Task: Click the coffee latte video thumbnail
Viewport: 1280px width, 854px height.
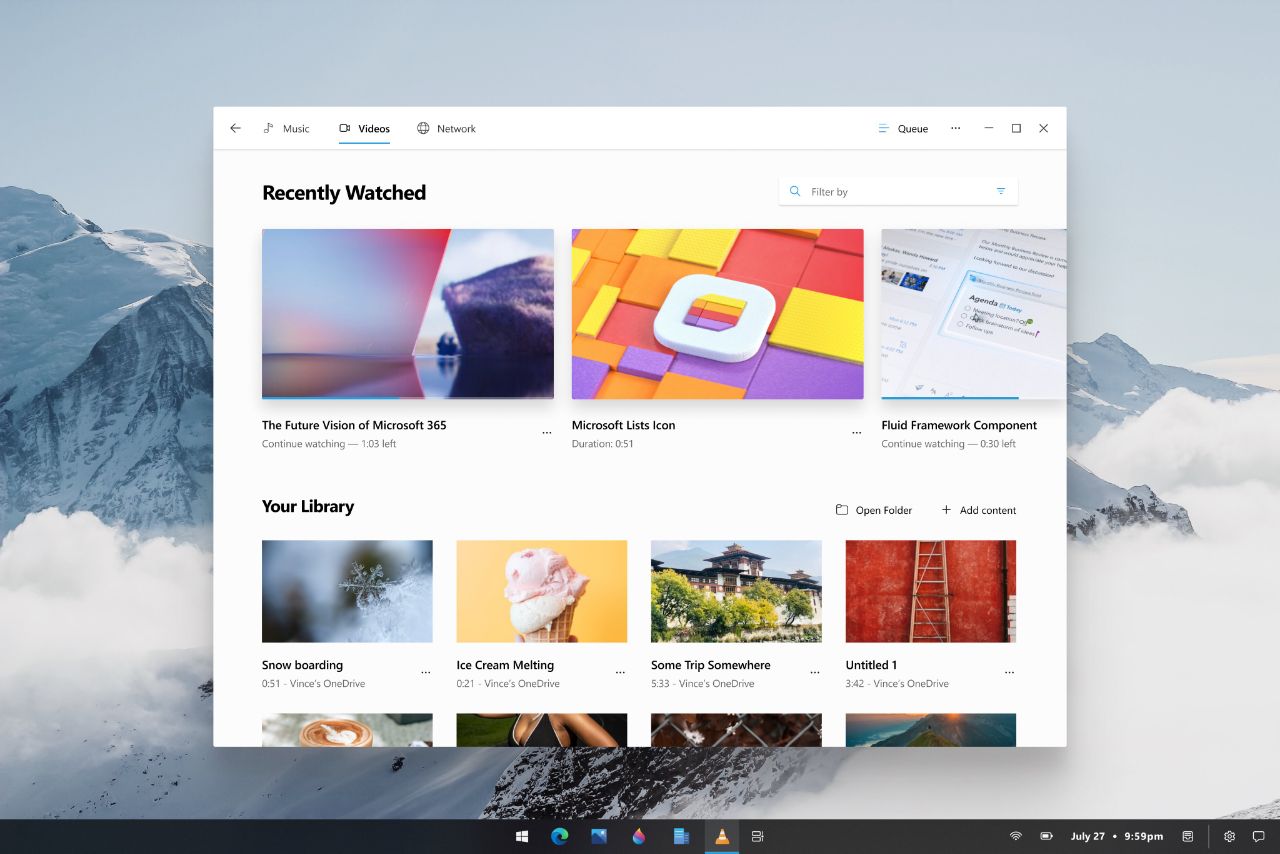Action: (347, 730)
